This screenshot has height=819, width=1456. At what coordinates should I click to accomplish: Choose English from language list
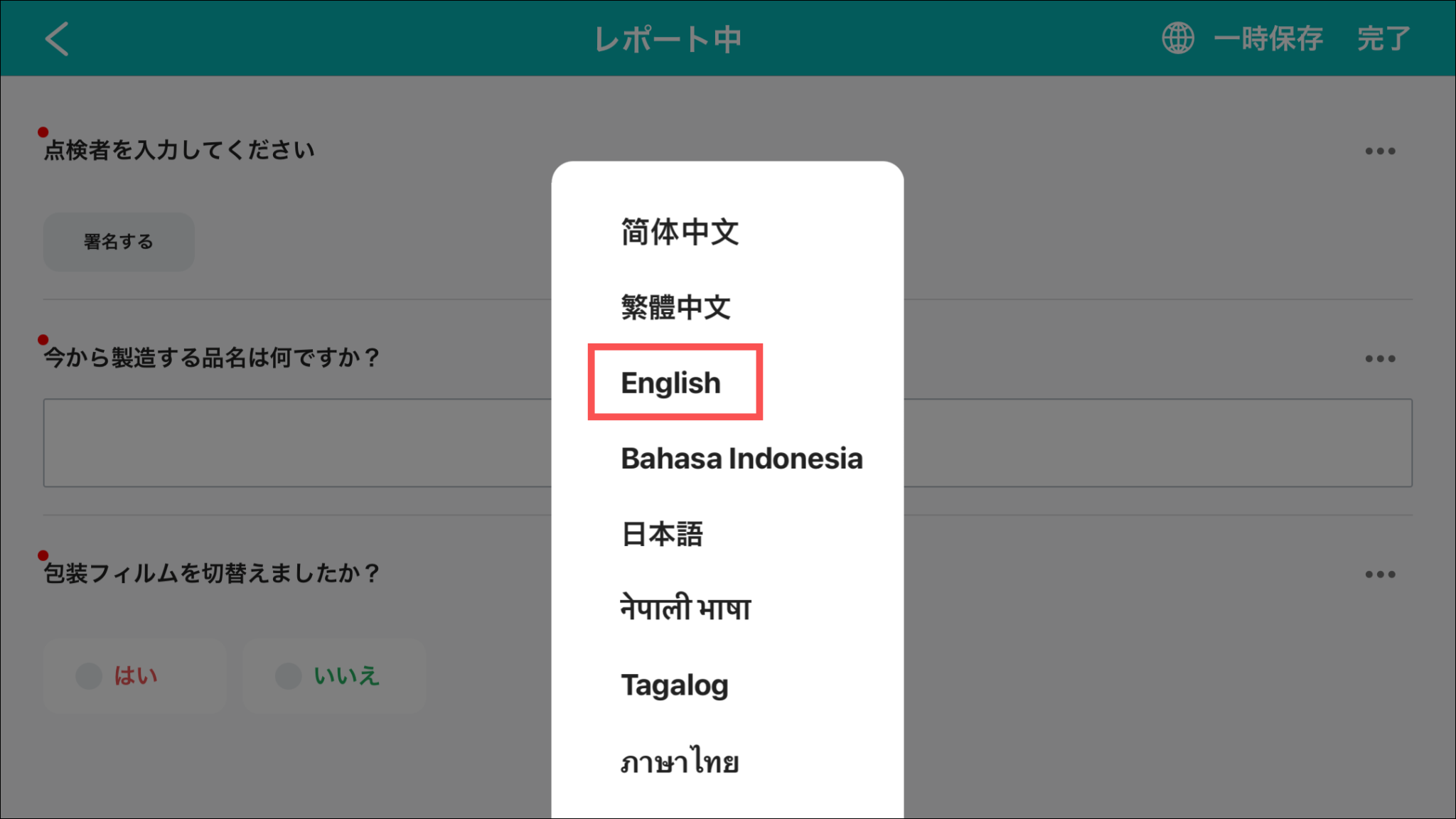coord(671,383)
